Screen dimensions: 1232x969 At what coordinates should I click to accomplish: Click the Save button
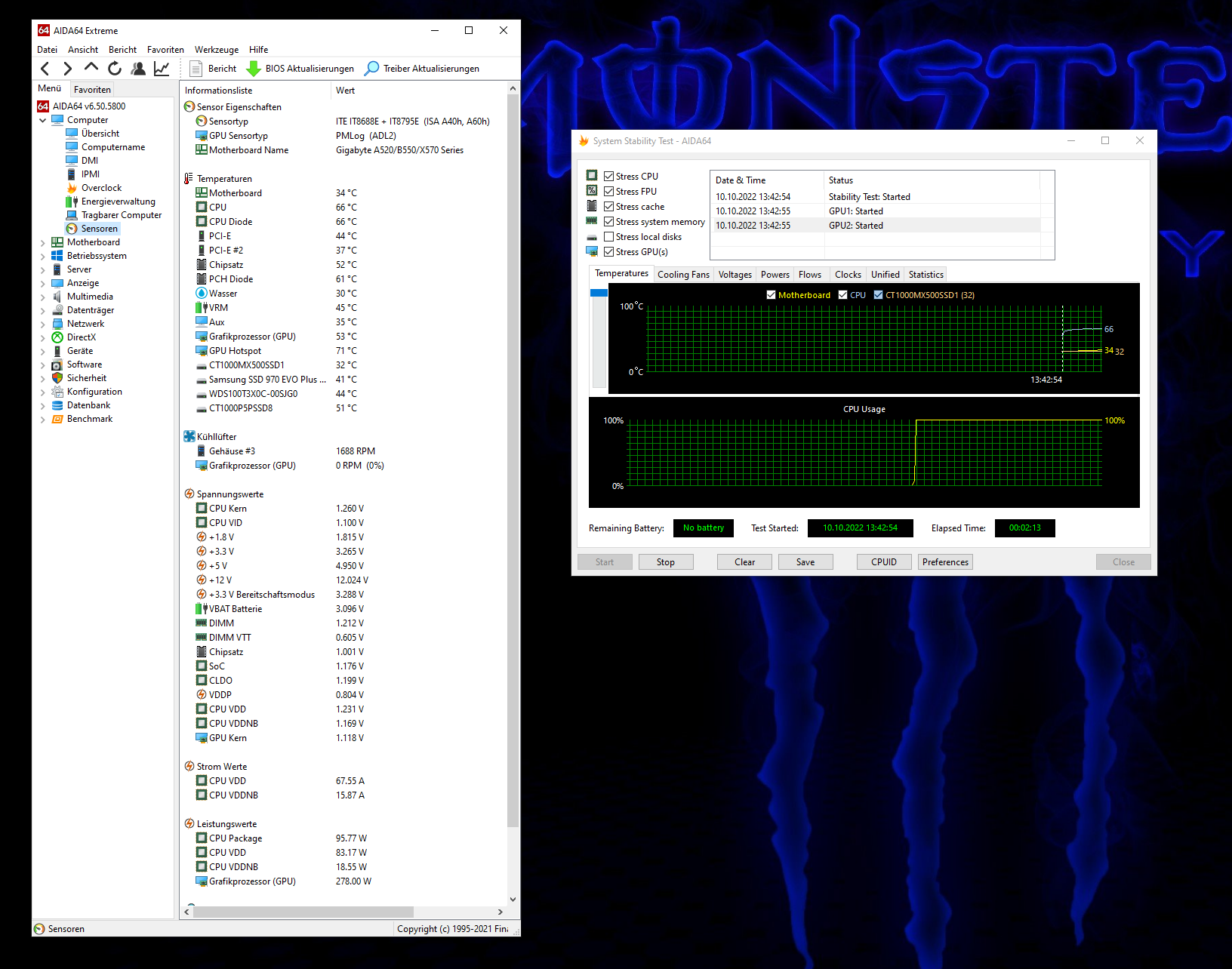tap(805, 562)
